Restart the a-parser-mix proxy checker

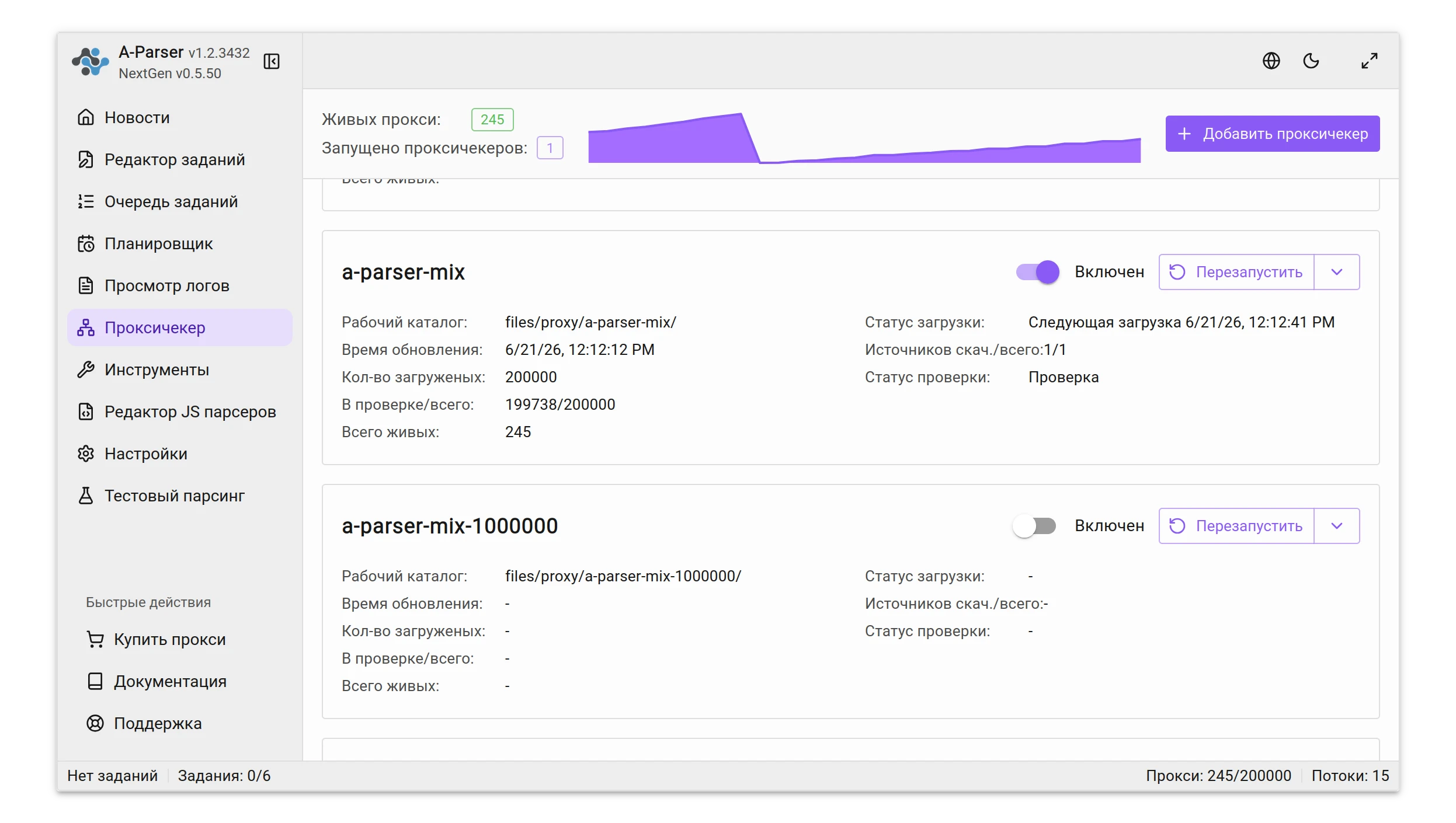pyautogui.click(x=1236, y=272)
